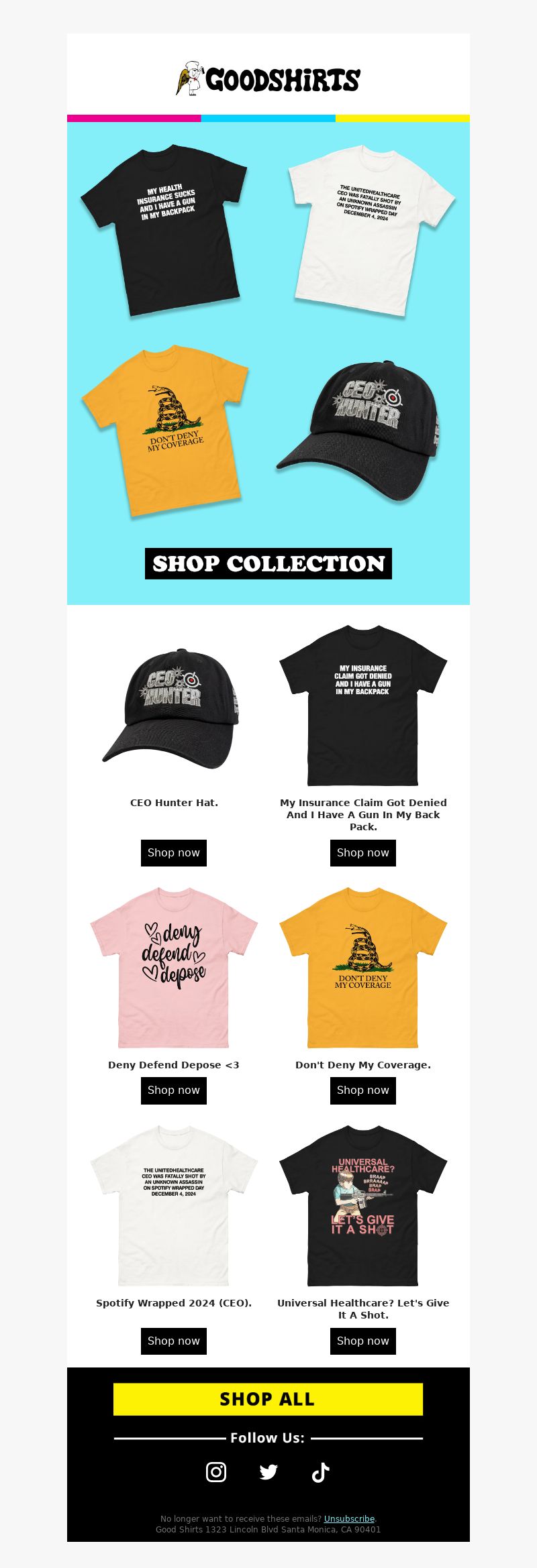Open the Spotify Wrapped 2024 (CEO) title
This screenshot has width=537, height=1568.
tap(174, 1302)
